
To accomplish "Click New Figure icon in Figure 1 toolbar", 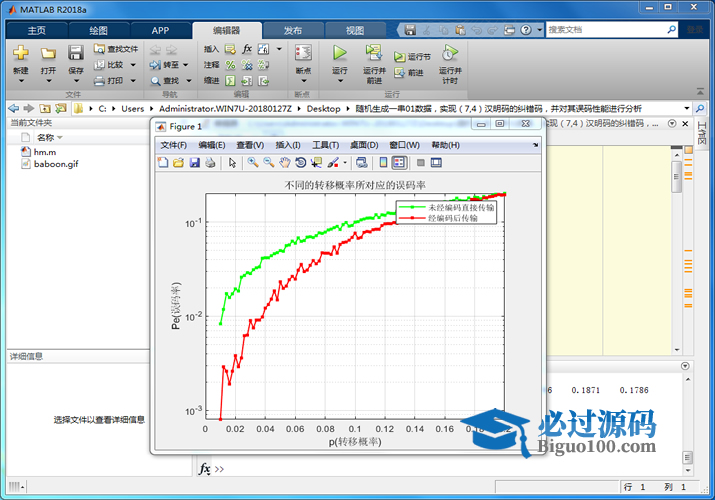I will (x=163, y=163).
